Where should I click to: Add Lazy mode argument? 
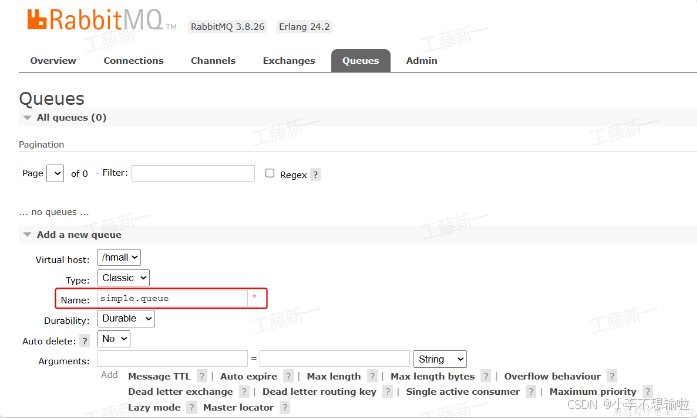[x=154, y=407]
